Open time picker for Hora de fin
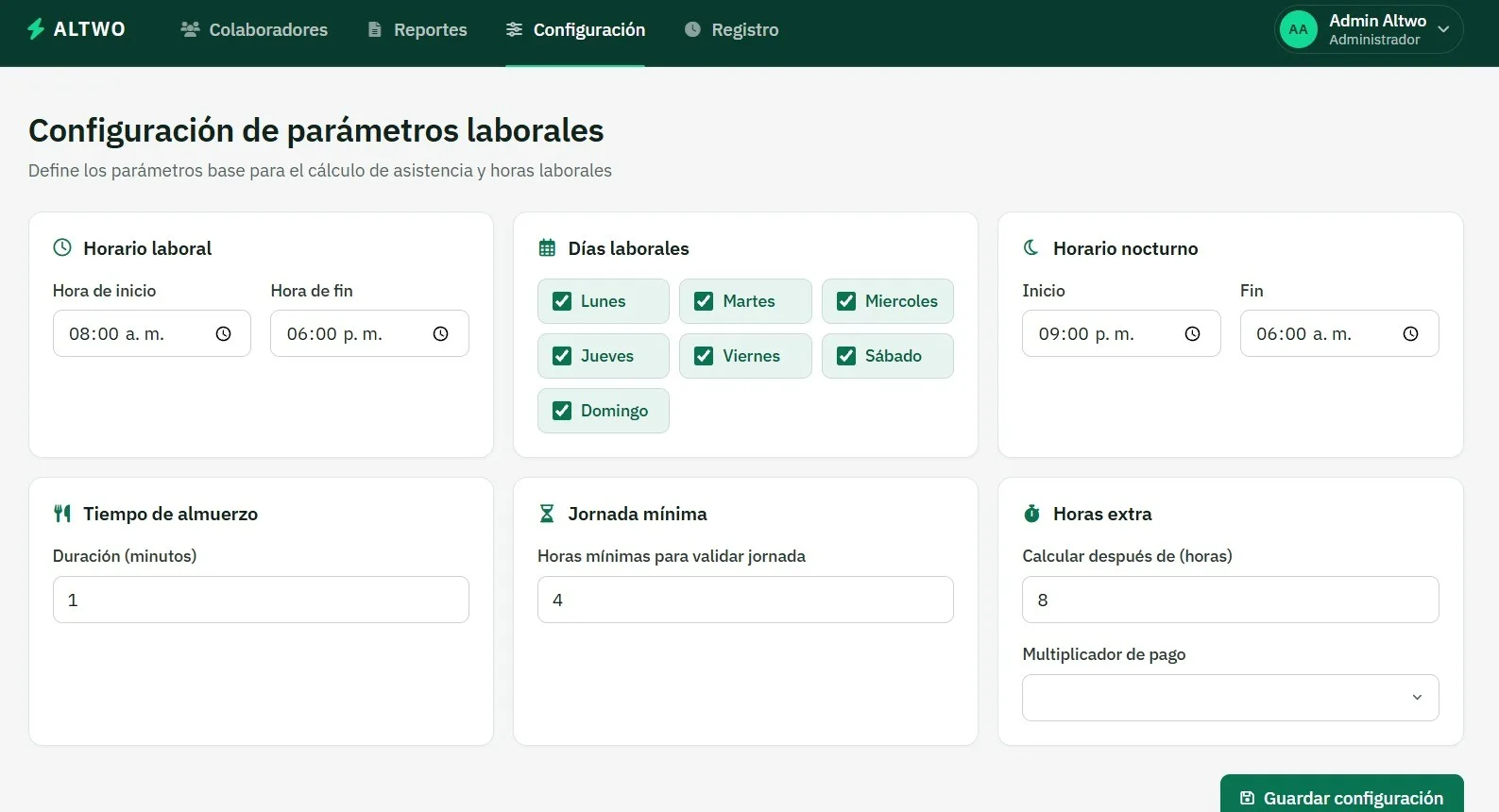 [440, 333]
